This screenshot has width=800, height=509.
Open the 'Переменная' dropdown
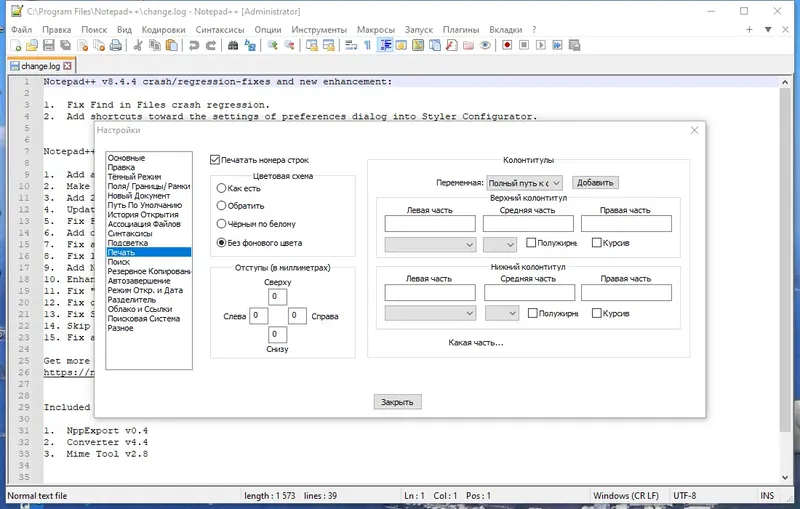point(524,183)
